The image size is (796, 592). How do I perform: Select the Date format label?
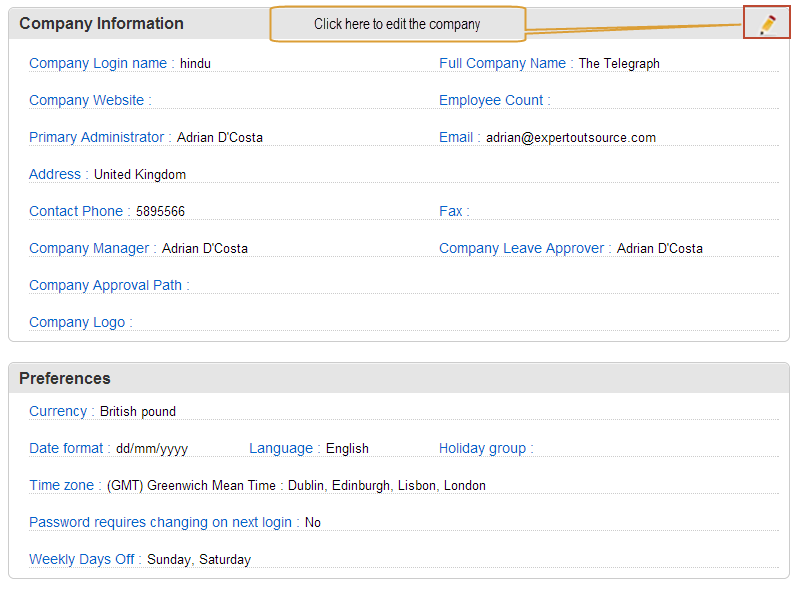point(66,448)
